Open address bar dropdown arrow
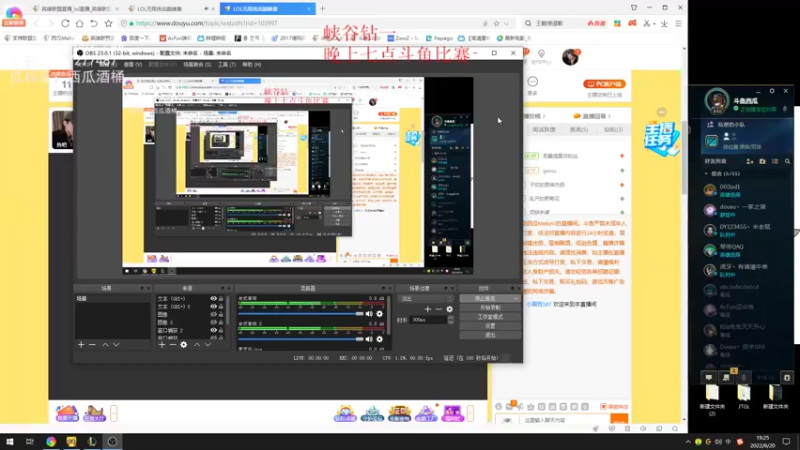 (x=506, y=23)
